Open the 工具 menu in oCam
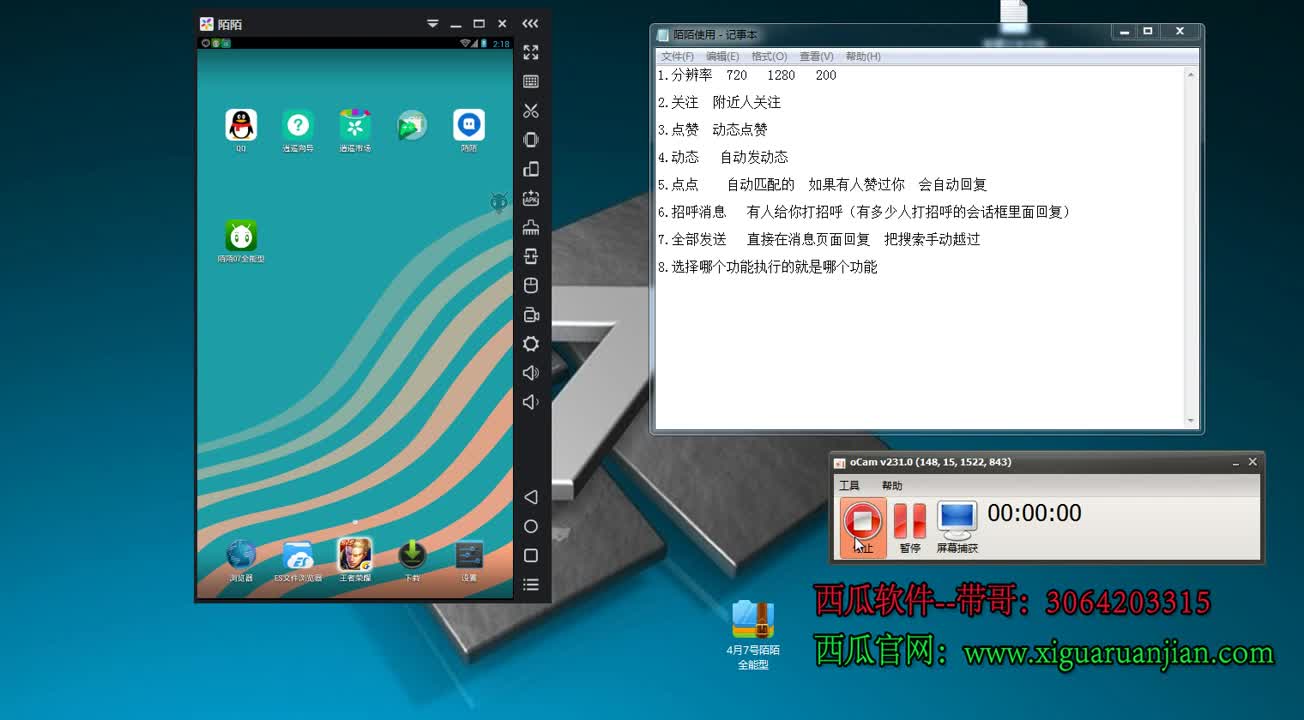1304x720 pixels. [x=849, y=485]
